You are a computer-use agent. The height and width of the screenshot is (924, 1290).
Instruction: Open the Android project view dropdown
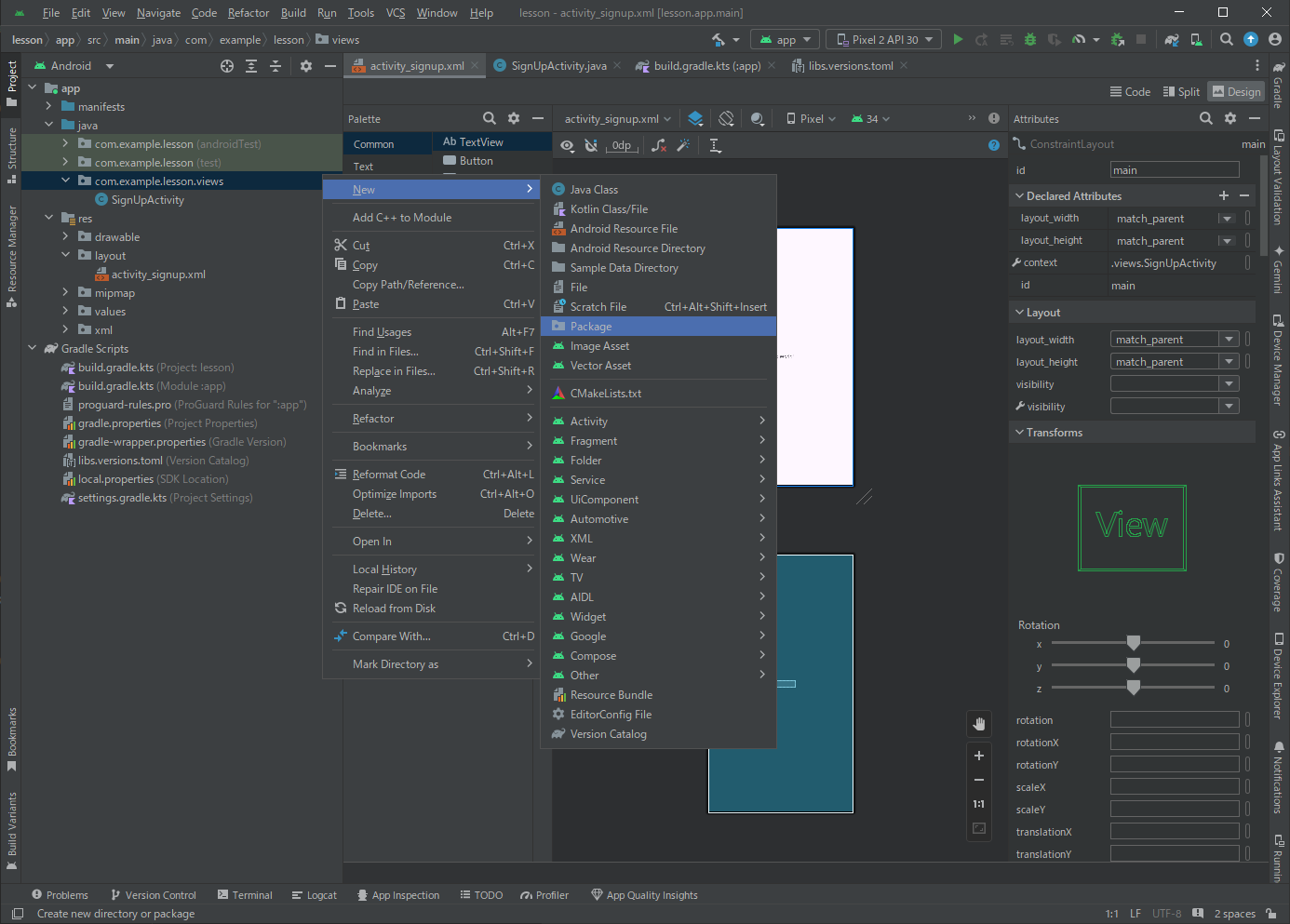[74, 66]
